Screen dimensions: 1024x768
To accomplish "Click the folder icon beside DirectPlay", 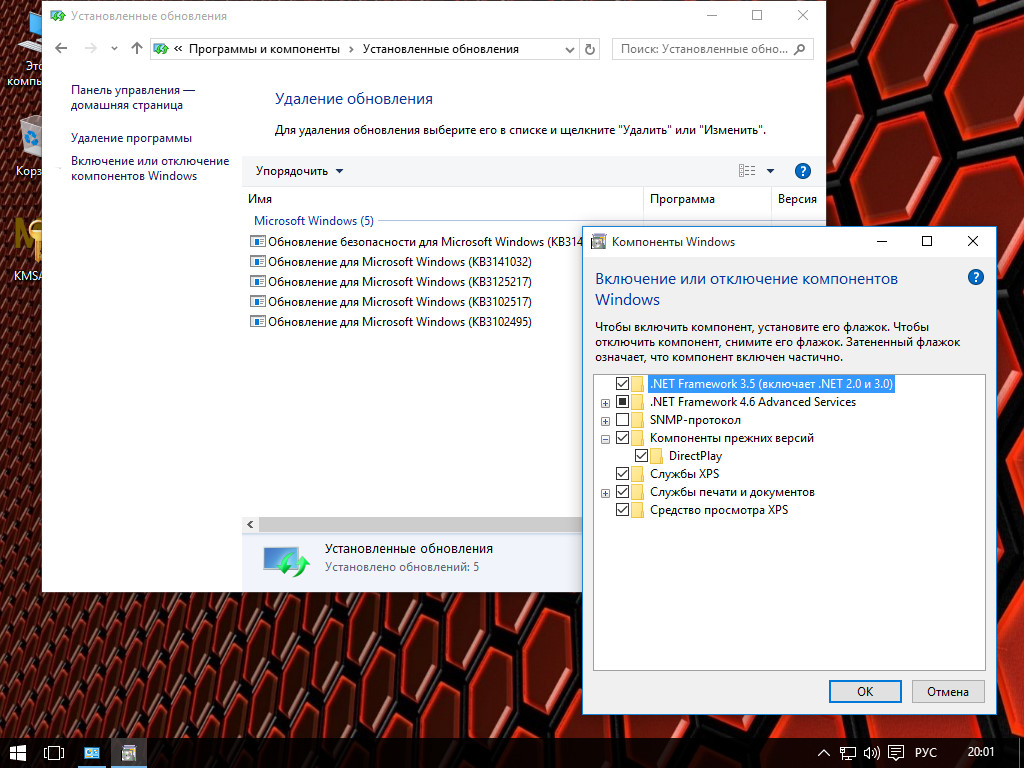I will (656, 456).
